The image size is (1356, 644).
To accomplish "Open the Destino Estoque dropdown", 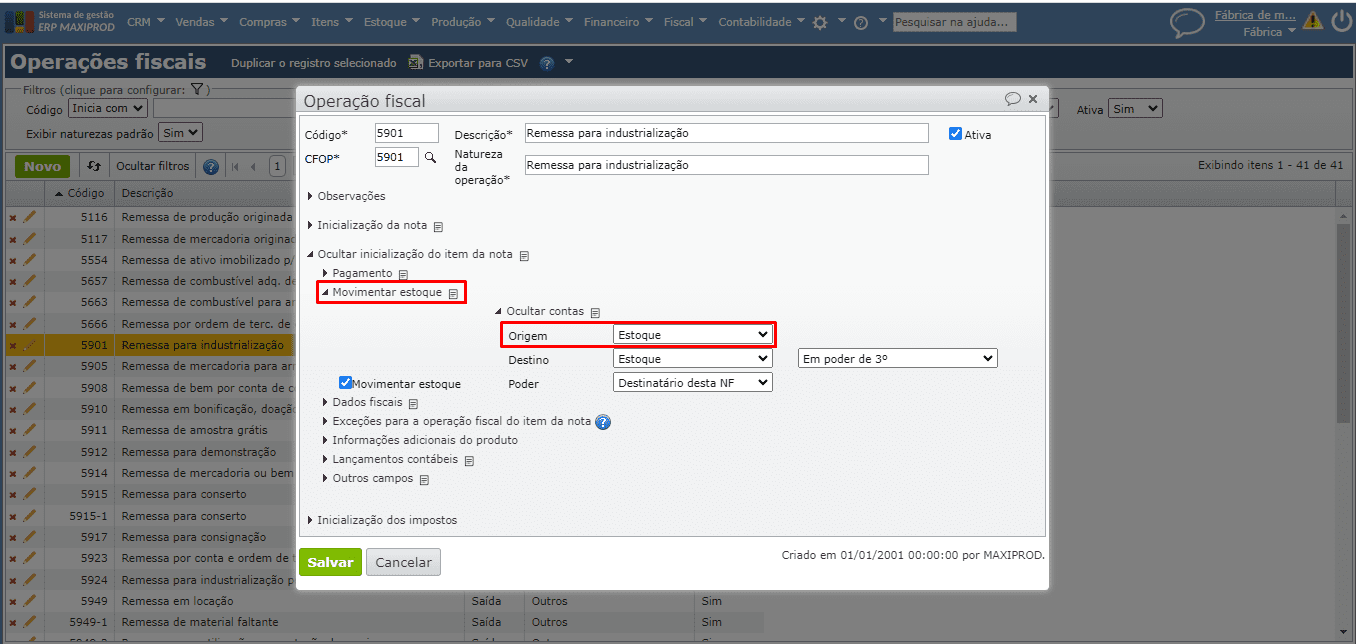I will coord(692,358).
